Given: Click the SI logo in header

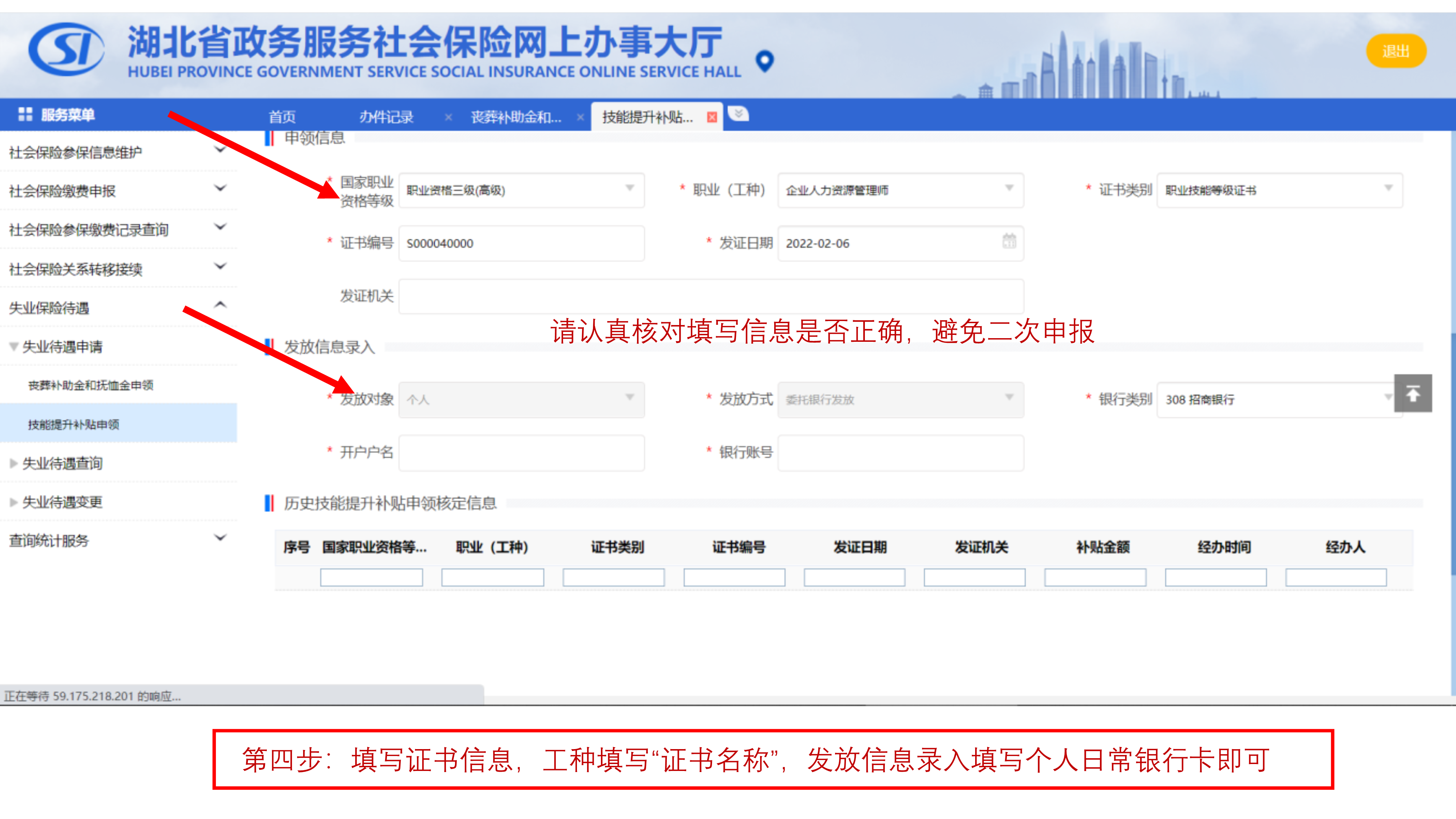Looking at the screenshot, I should pos(66,49).
